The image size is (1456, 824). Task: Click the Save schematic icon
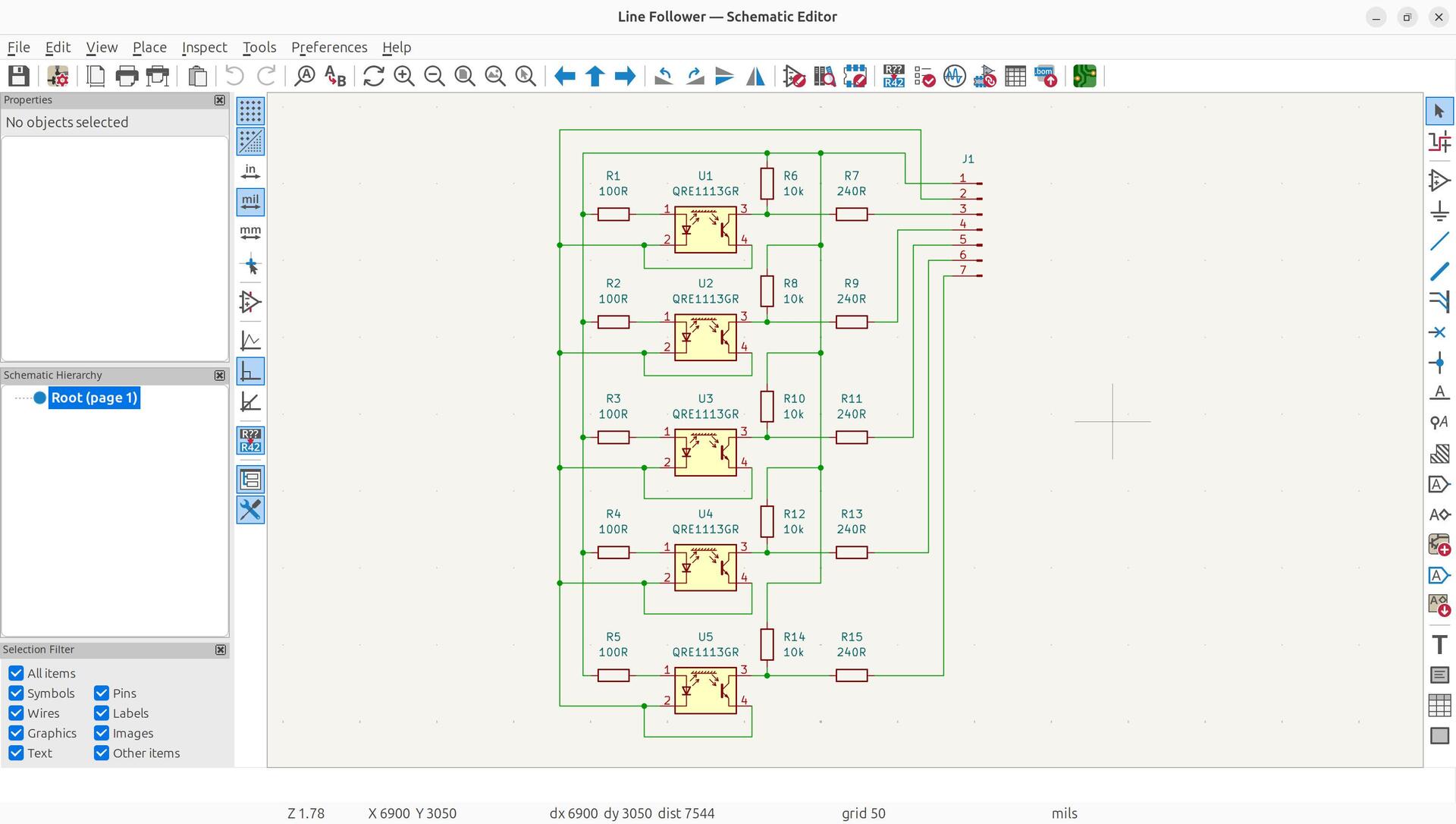[19, 76]
